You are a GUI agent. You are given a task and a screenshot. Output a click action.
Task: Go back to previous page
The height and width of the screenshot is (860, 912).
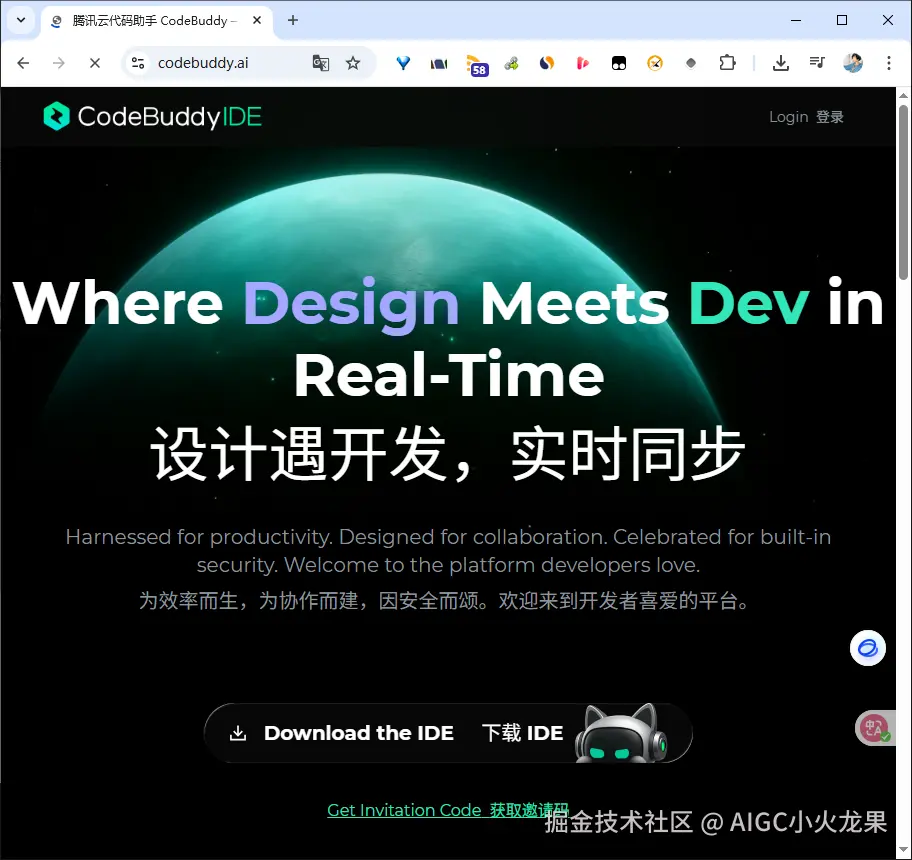coord(23,63)
